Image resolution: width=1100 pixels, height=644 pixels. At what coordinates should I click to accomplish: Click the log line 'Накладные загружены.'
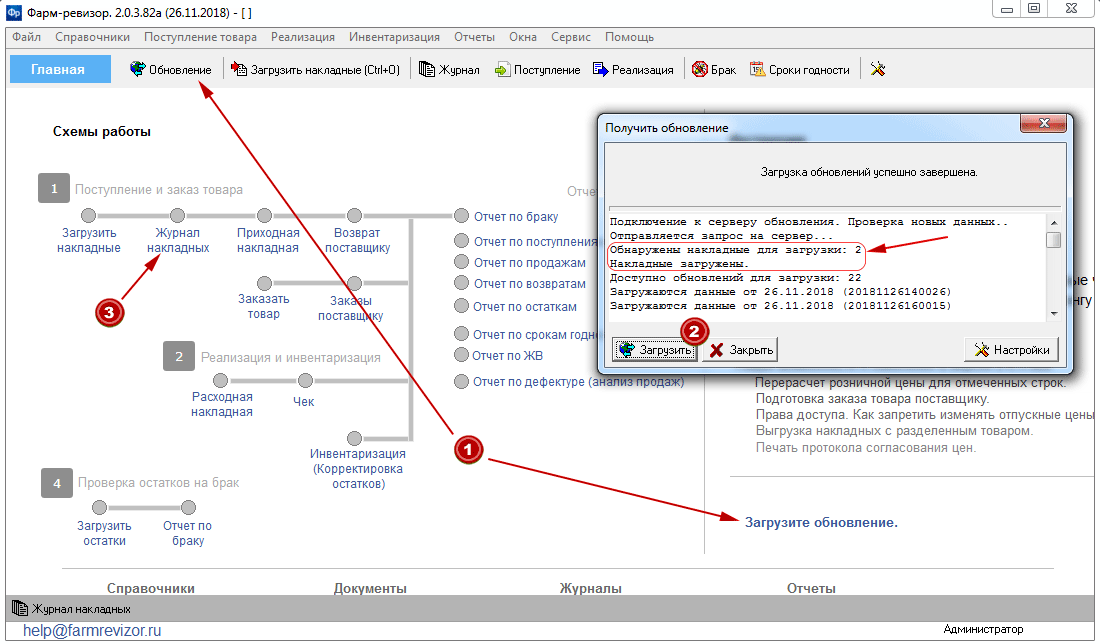(x=679, y=264)
